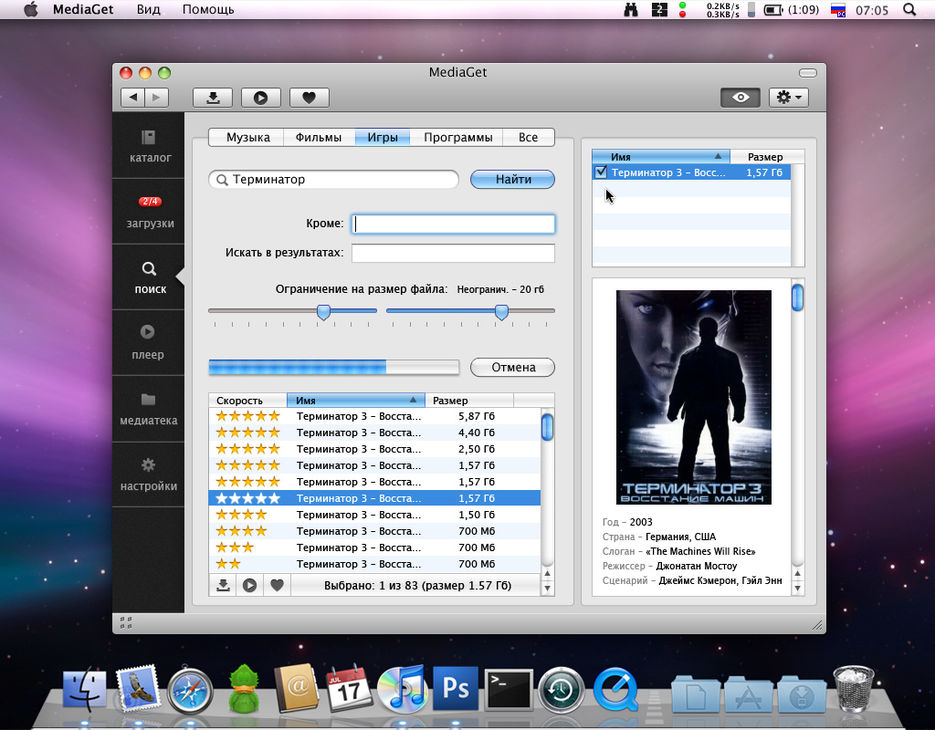Image resolution: width=935 pixels, height=730 pixels.
Task: Launch iTunes from the dock
Action: click(x=403, y=690)
